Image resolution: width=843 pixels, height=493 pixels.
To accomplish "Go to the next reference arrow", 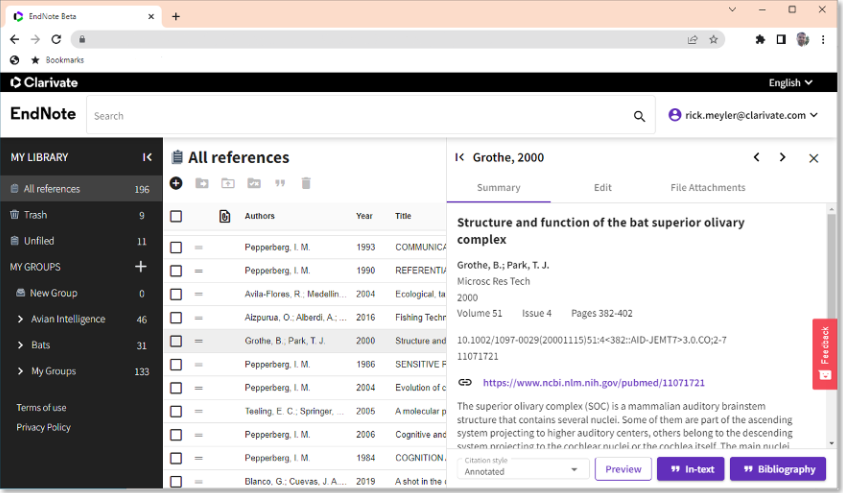I will click(x=782, y=157).
